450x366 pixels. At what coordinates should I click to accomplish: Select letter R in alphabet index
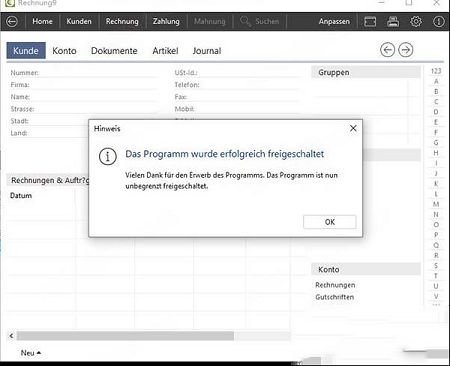pos(436,255)
